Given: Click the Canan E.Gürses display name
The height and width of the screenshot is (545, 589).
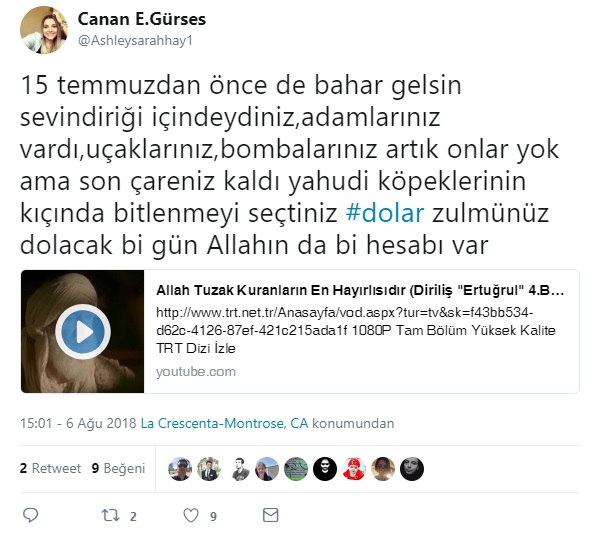Looking at the screenshot, I should coord(142,19).
